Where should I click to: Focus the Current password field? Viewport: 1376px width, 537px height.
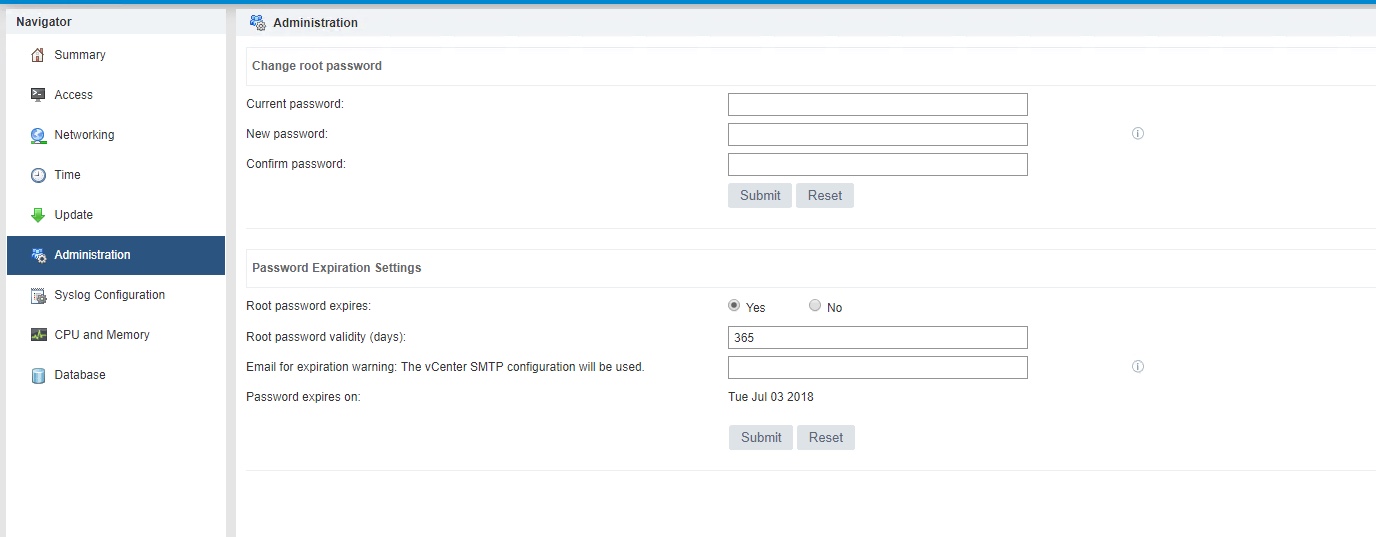[x=877, y=105]
